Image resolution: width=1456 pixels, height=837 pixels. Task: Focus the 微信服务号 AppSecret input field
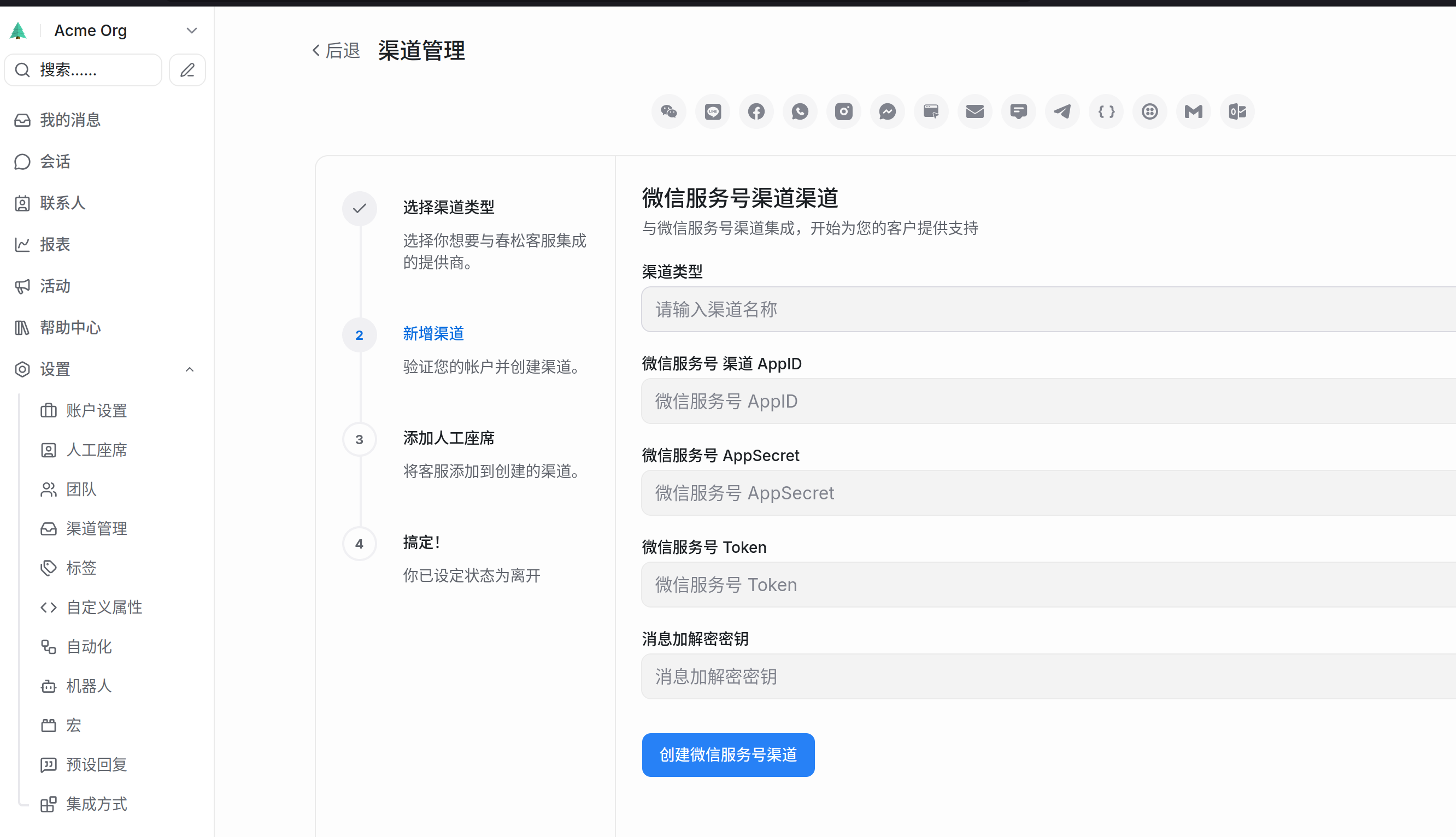[x=1047, y=493]
